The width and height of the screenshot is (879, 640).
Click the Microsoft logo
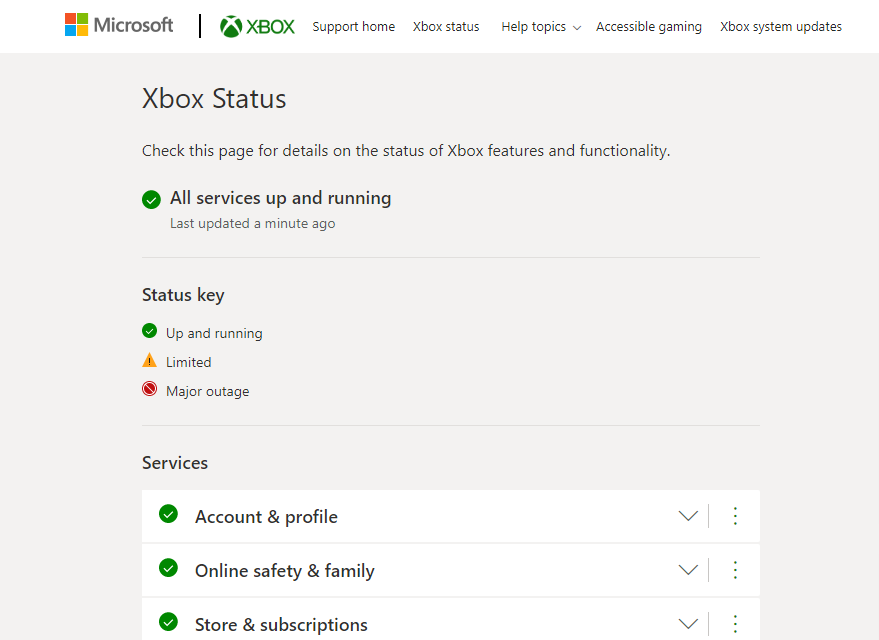(118, 24)
